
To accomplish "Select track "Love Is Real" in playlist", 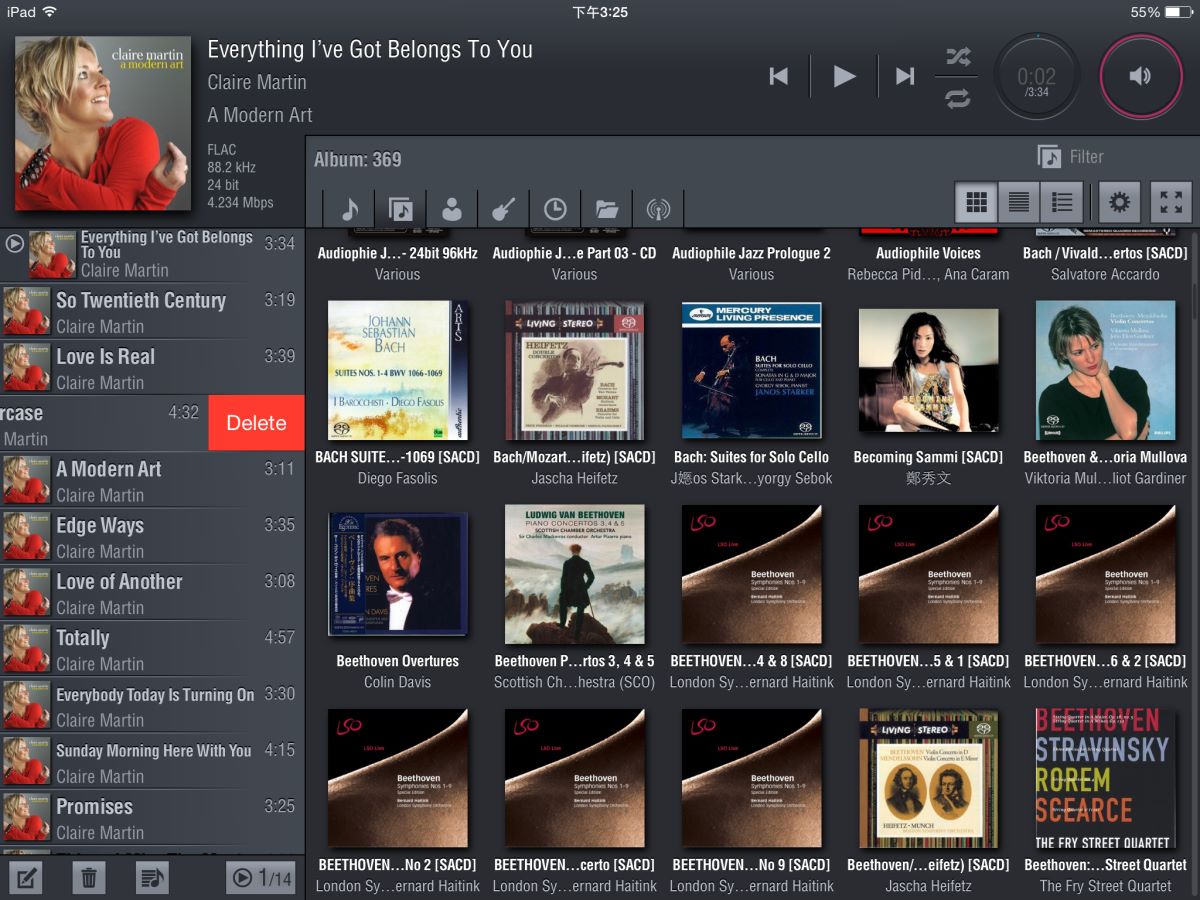I will (152, 367).
